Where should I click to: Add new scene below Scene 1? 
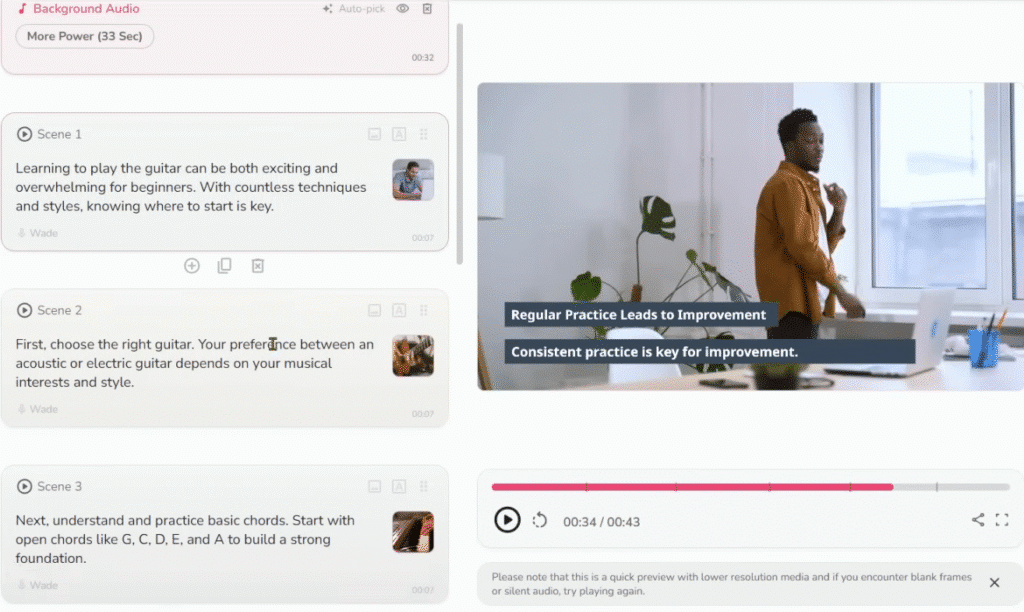[x=191, y=266]
